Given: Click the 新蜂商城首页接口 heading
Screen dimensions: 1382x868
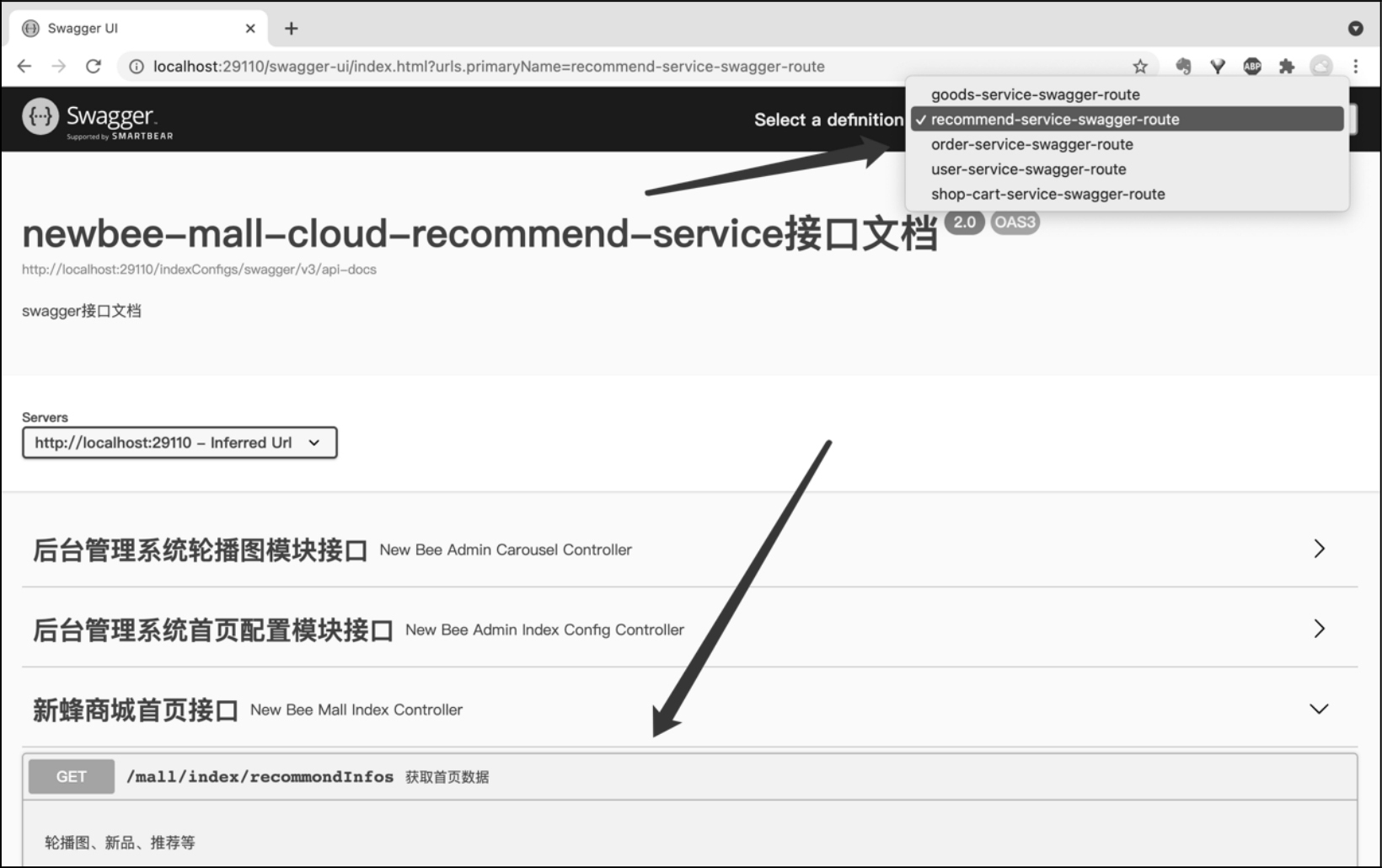Looking at the screenshot, I should 136,710.
